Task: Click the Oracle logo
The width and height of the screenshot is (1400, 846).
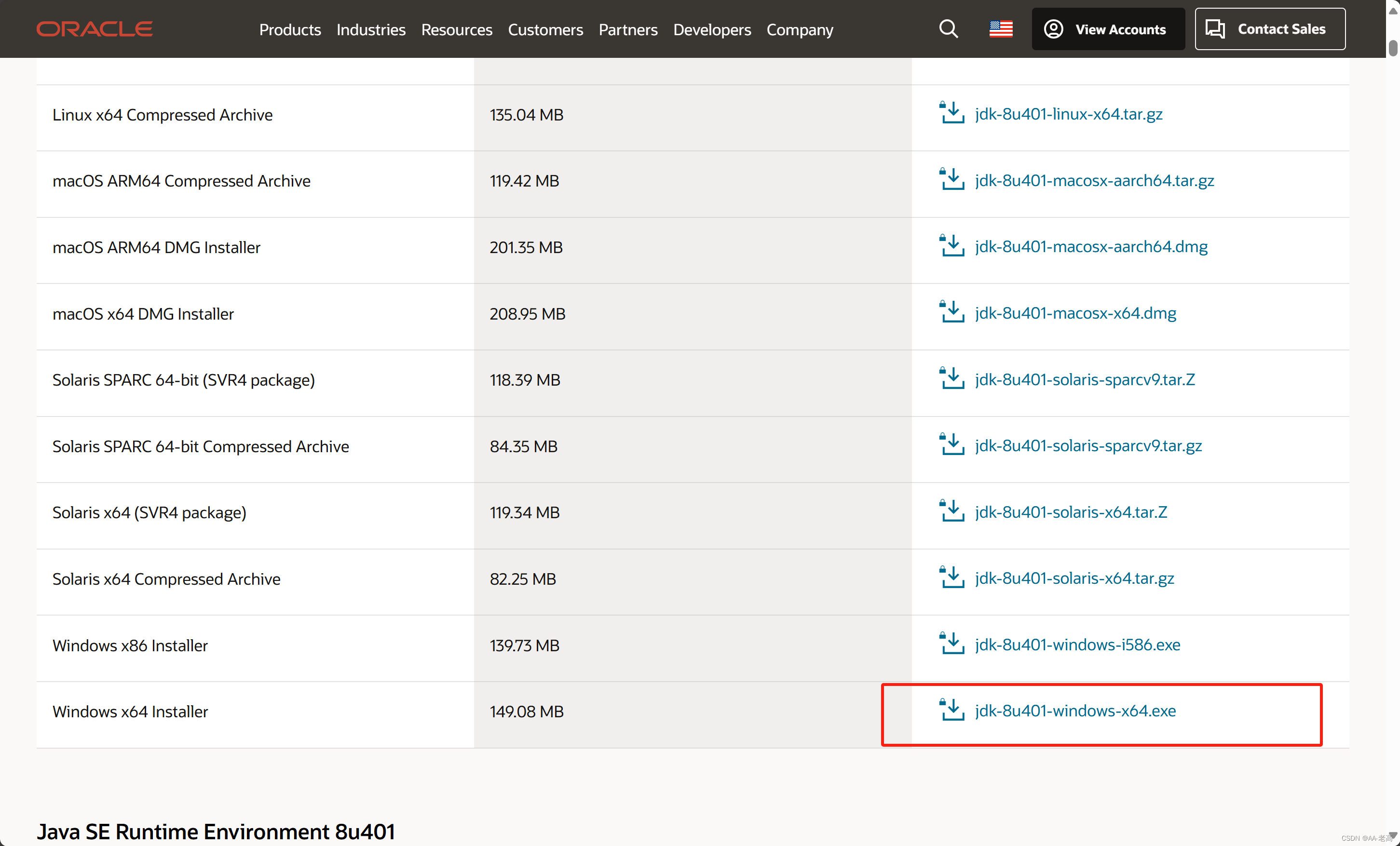Action: pos(95,29)
